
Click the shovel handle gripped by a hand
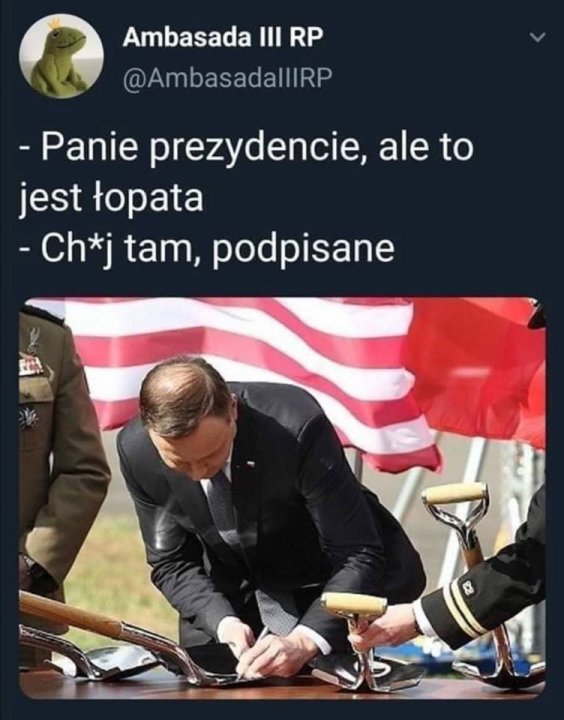353,604
